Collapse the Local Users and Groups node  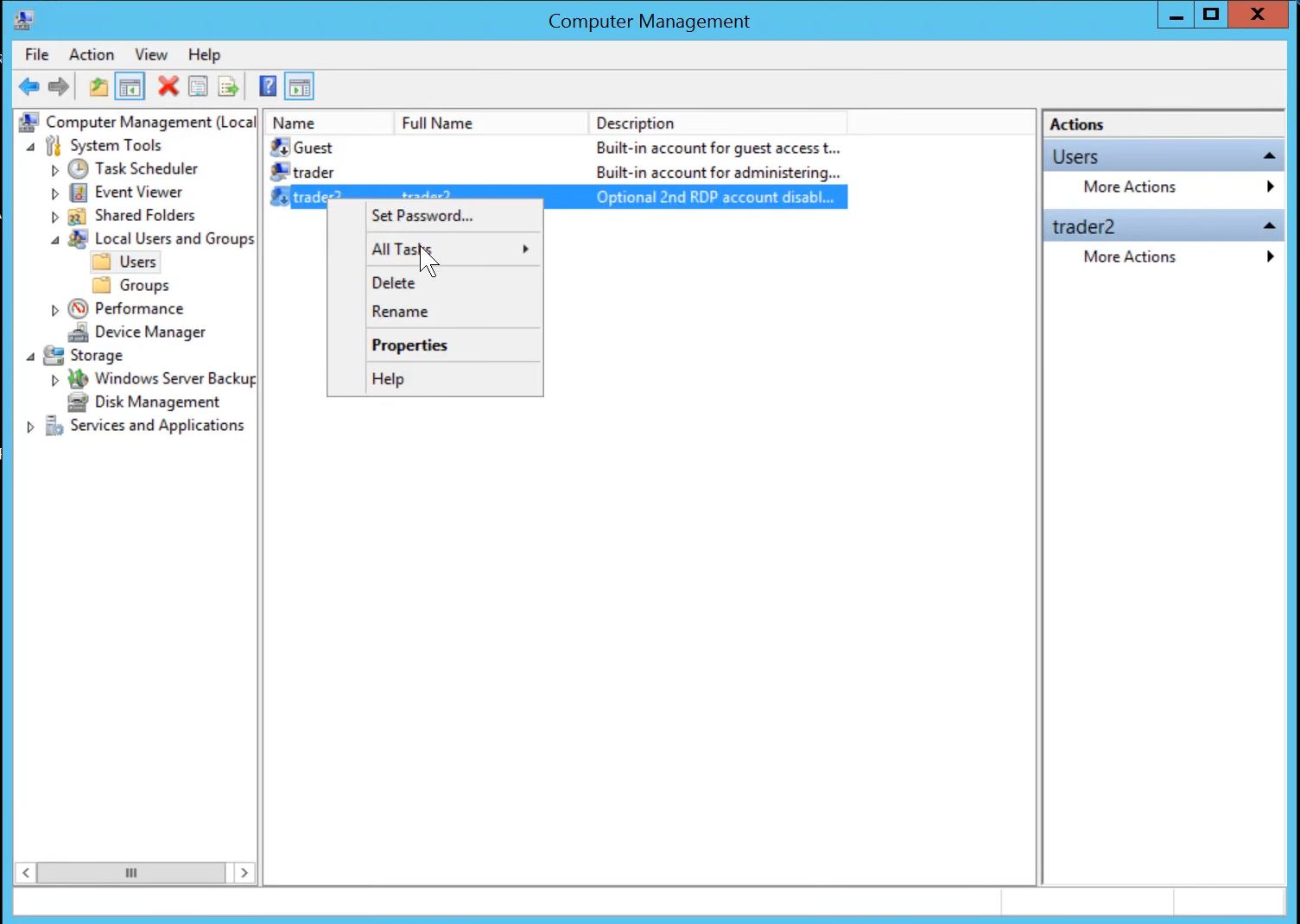tap(54, 239)
